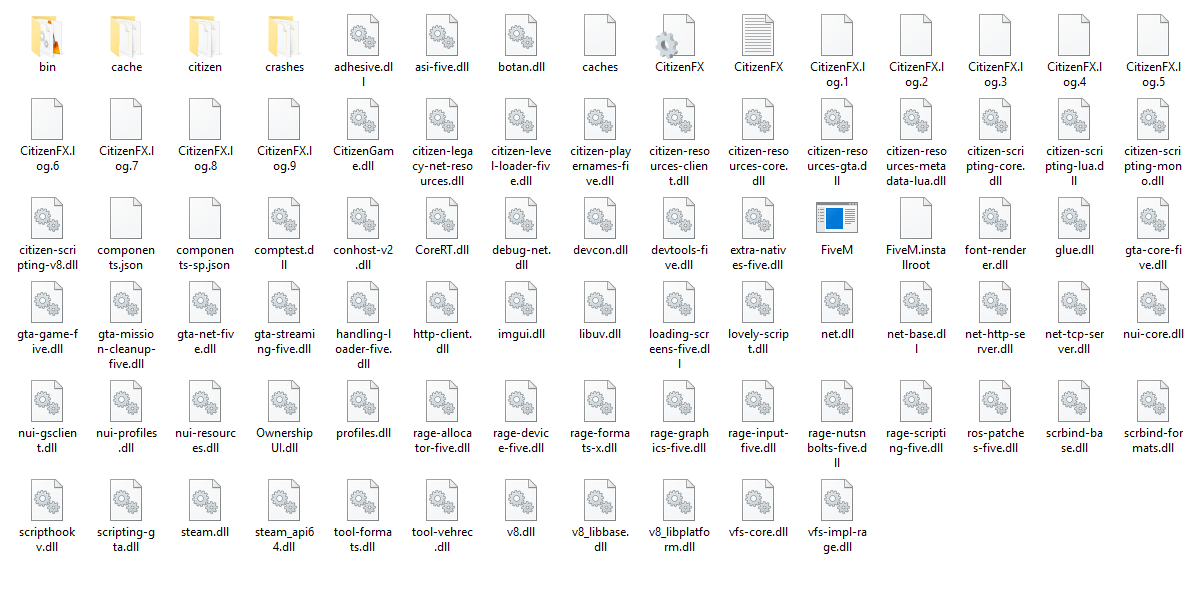Select the glue.dll file icon
Screen dimensions: 1202x601
coord(1075,218)
